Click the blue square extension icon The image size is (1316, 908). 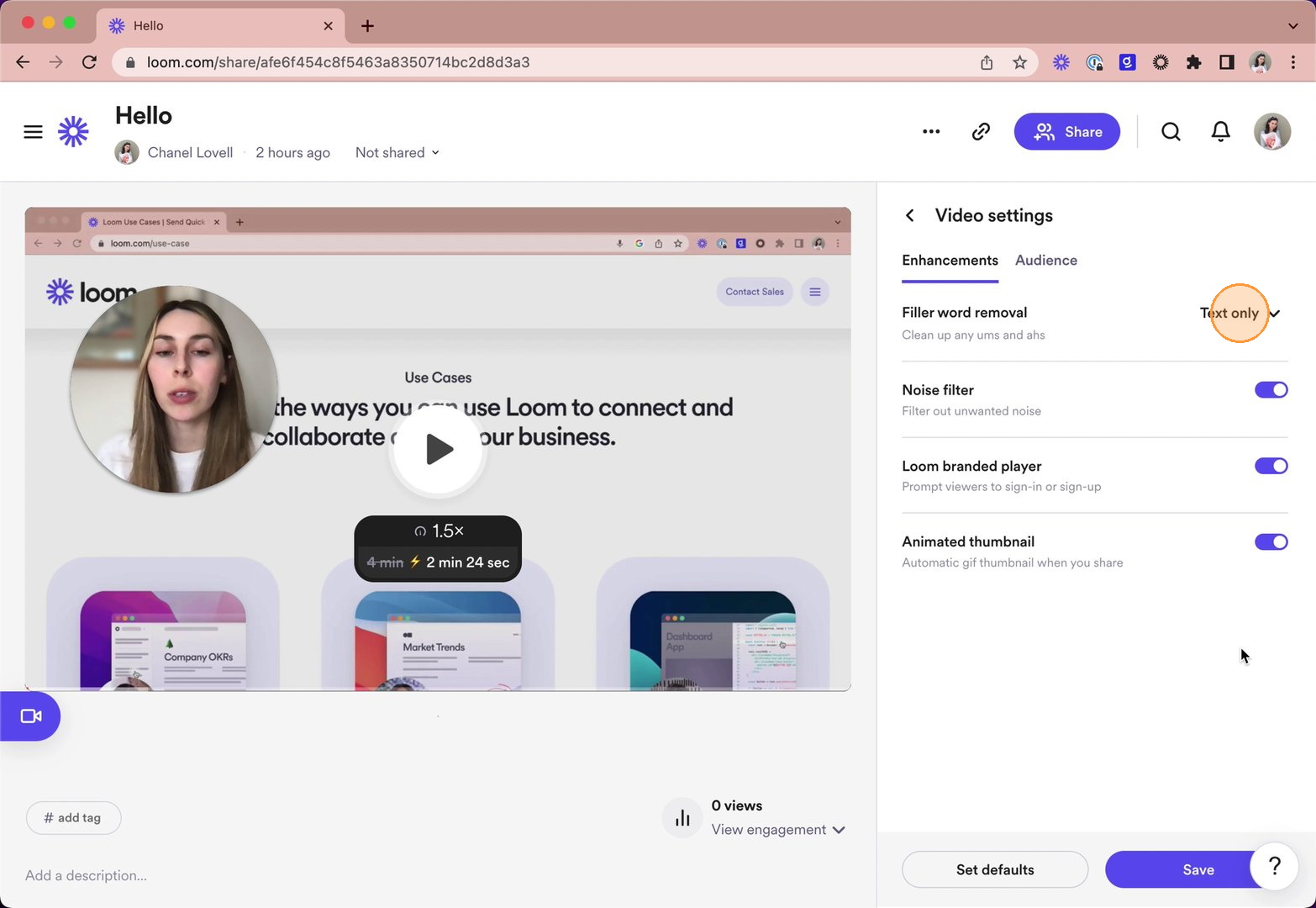point(1128,62)
